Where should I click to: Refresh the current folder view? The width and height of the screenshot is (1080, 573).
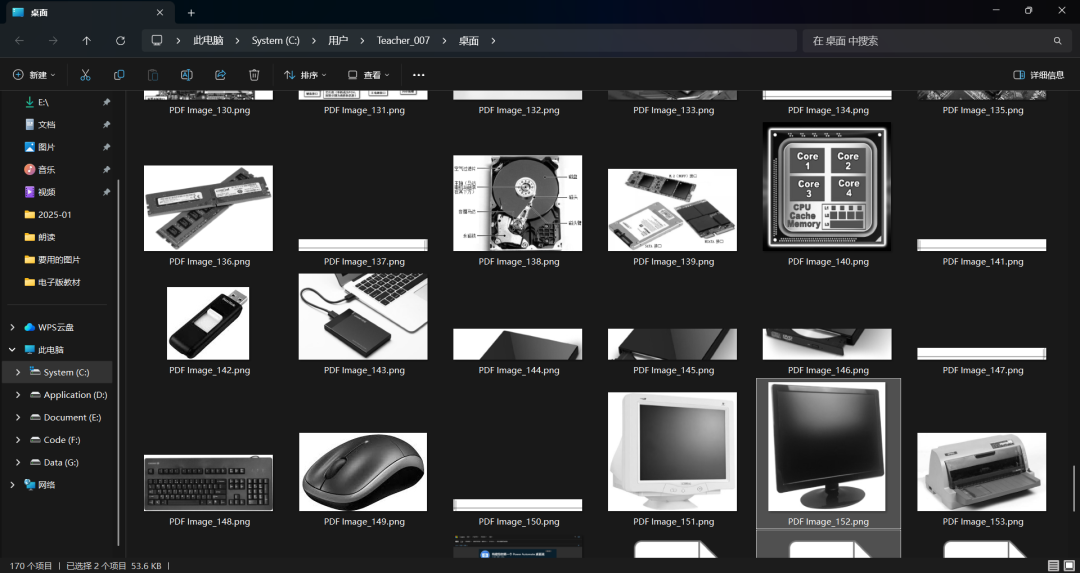coord(120,41)
